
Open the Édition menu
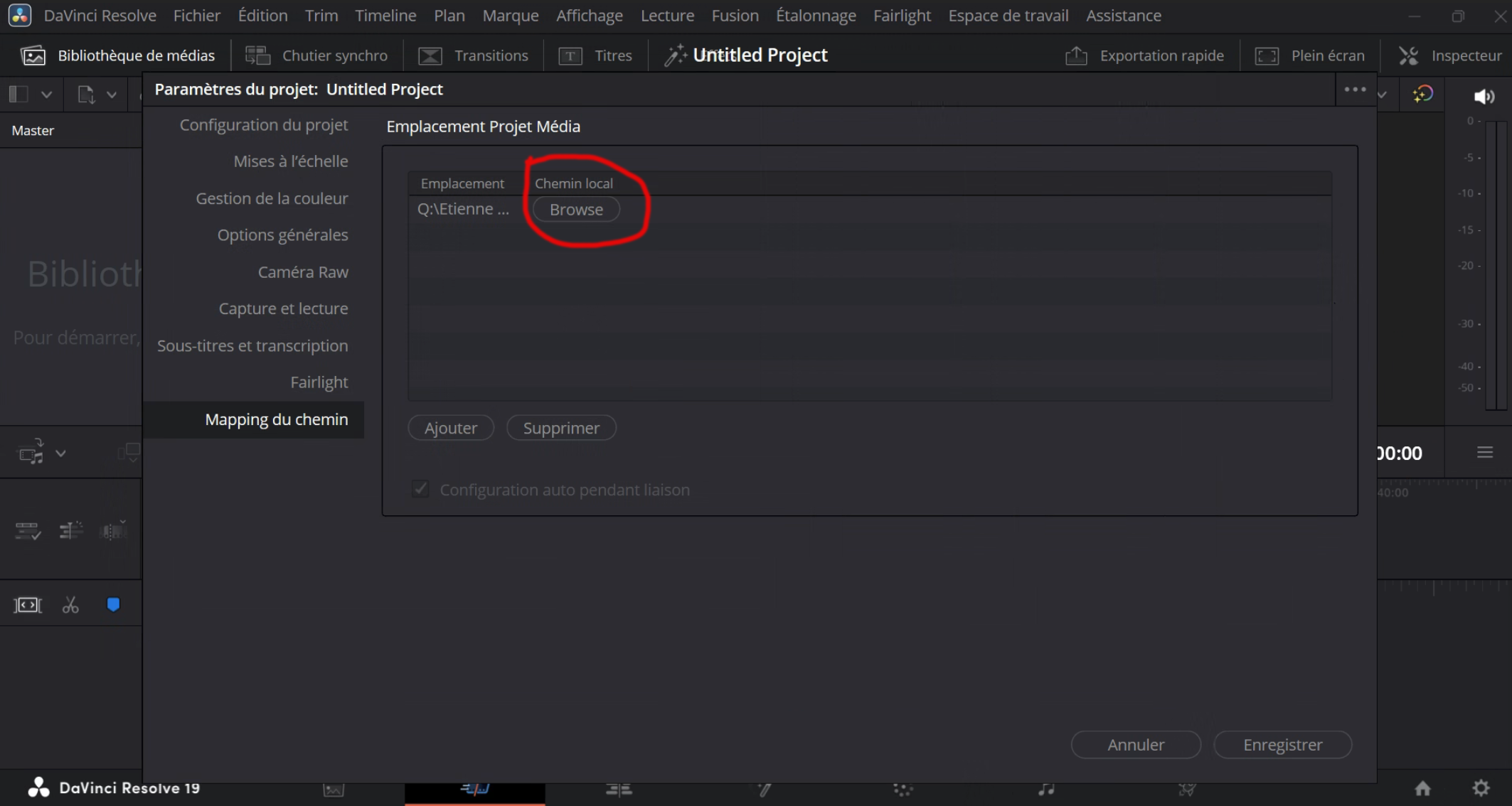click(x=262, y=15)
